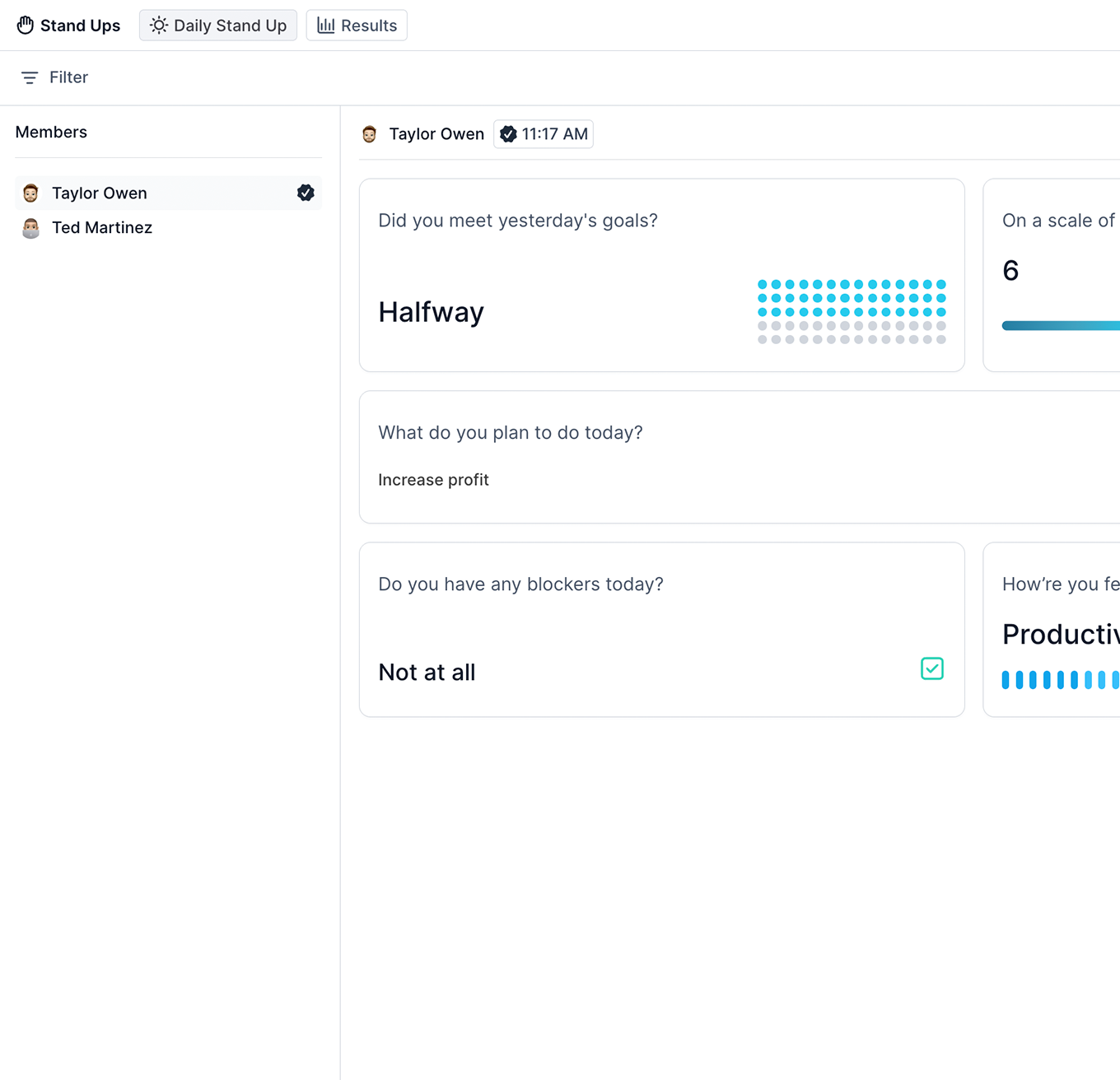This screenshot has width=1120, height=1080.
Task: Click the verified badge beside Taylor Owen in Members
Action: 306,193
